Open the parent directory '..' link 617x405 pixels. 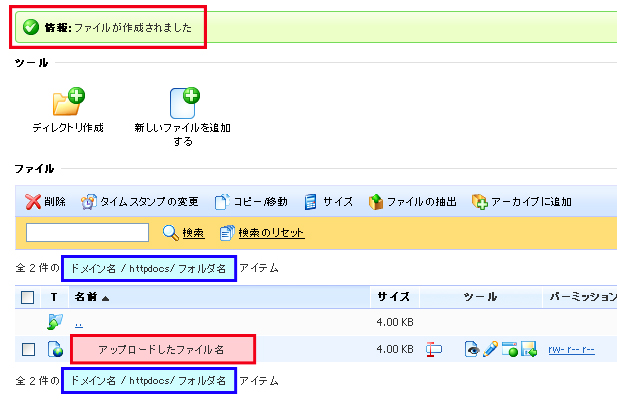[x=79, y=324]
